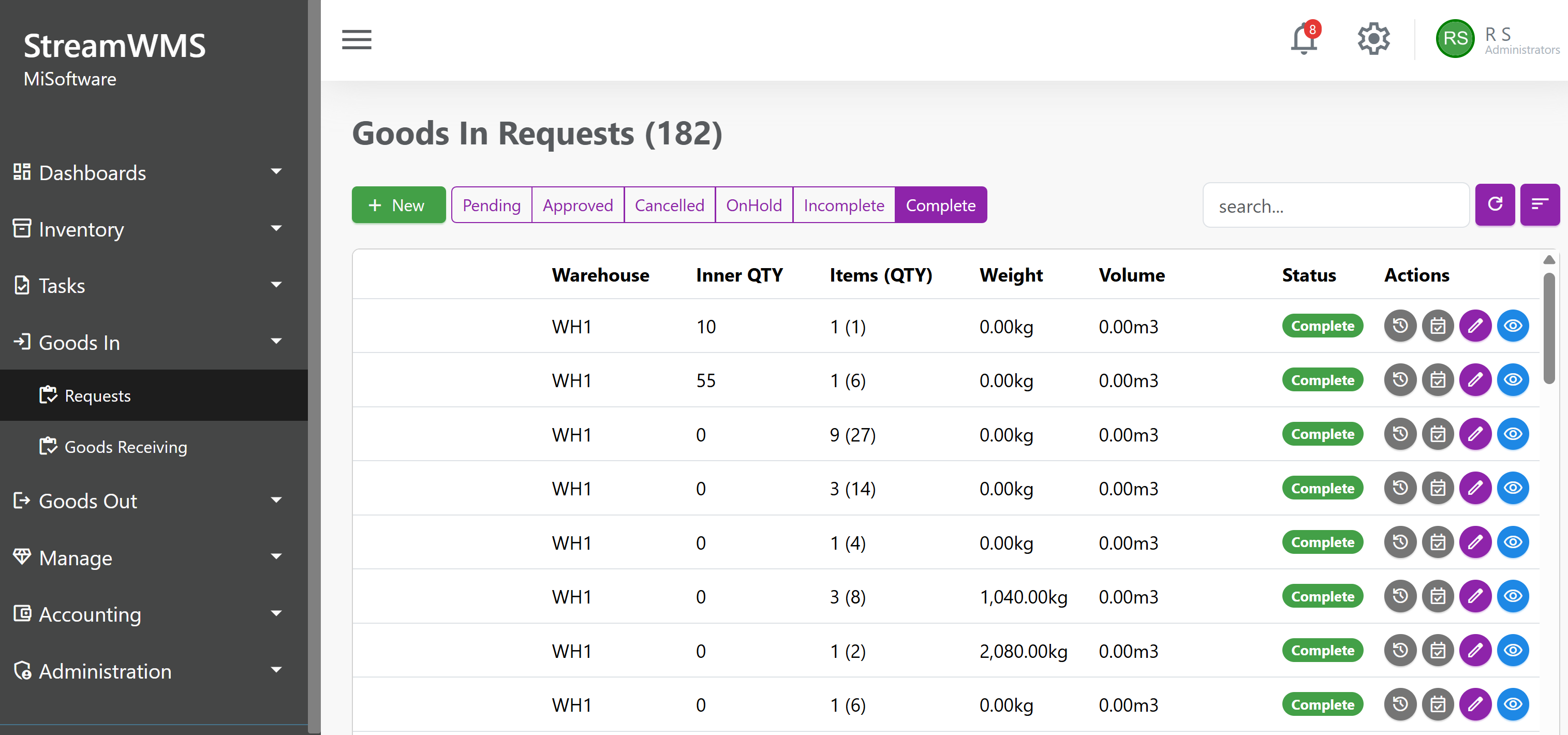The height and width of the screenshot is (735, 1568).
Task: Click the table's vertical scrollbar thumb
Action: tap(1549, 329)
